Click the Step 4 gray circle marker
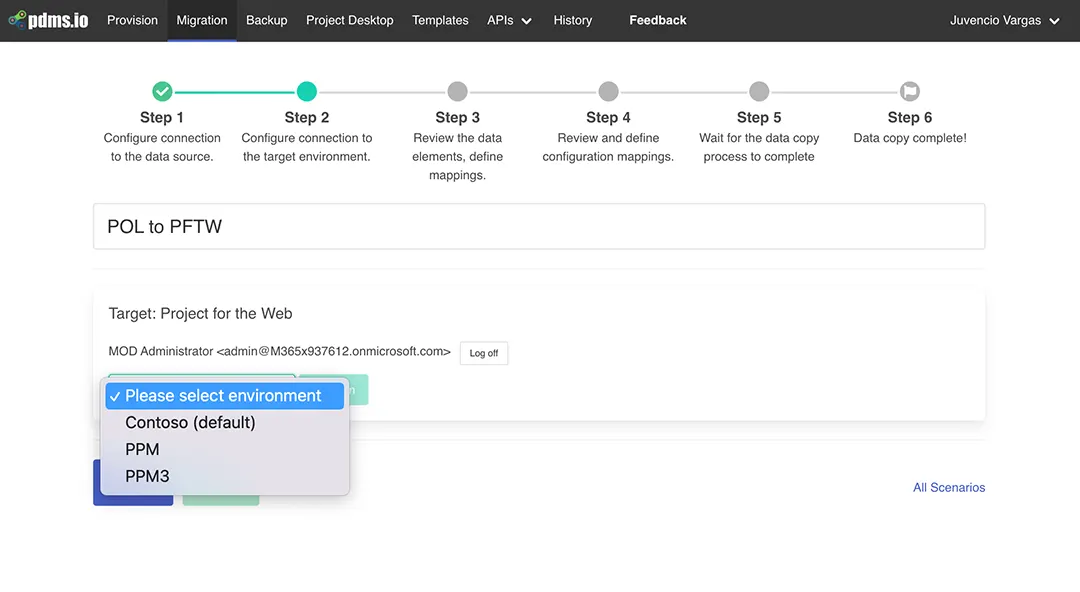The image size is (1080, 592). coord(608,92)
